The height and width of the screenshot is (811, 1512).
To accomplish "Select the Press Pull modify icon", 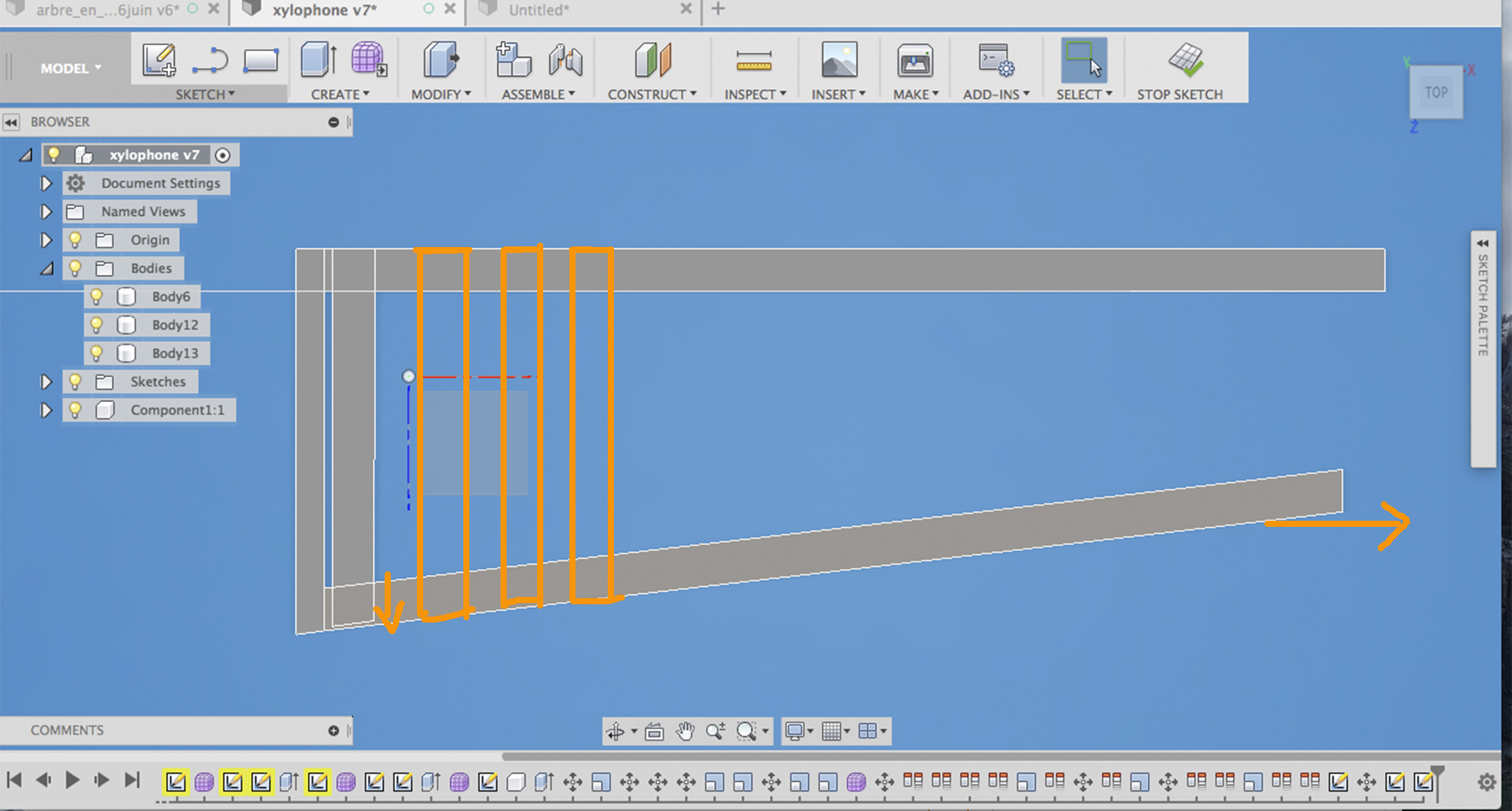I will 441,59.
